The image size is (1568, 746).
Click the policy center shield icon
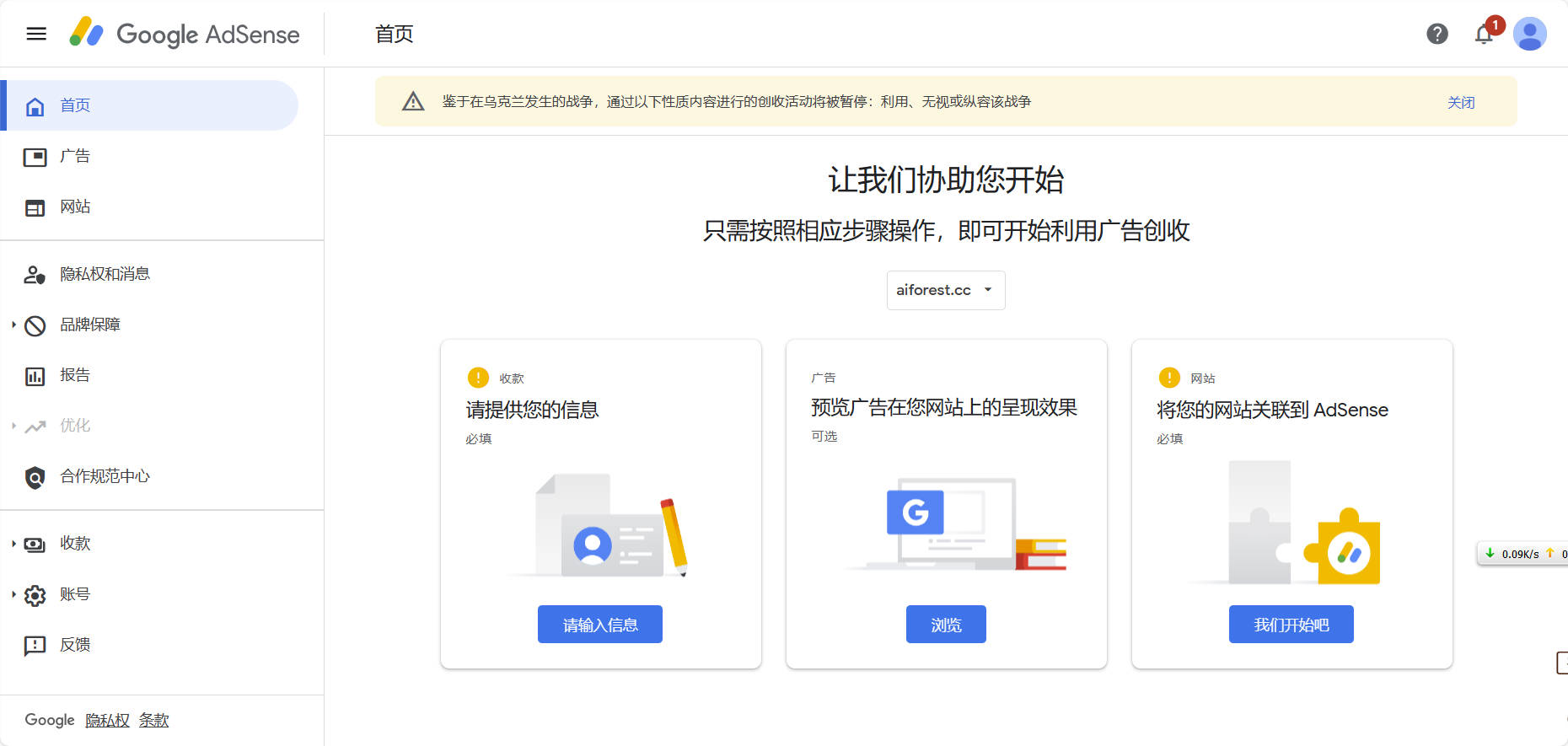(x=35, y=477)
